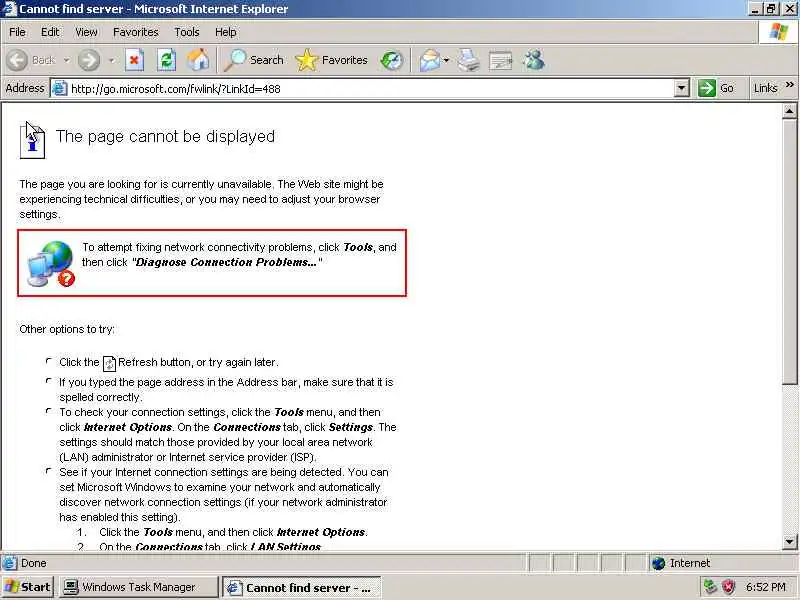Expand the Links toolbar chevron
This screenshot has height=600, width=800.
tap(790, 85)
